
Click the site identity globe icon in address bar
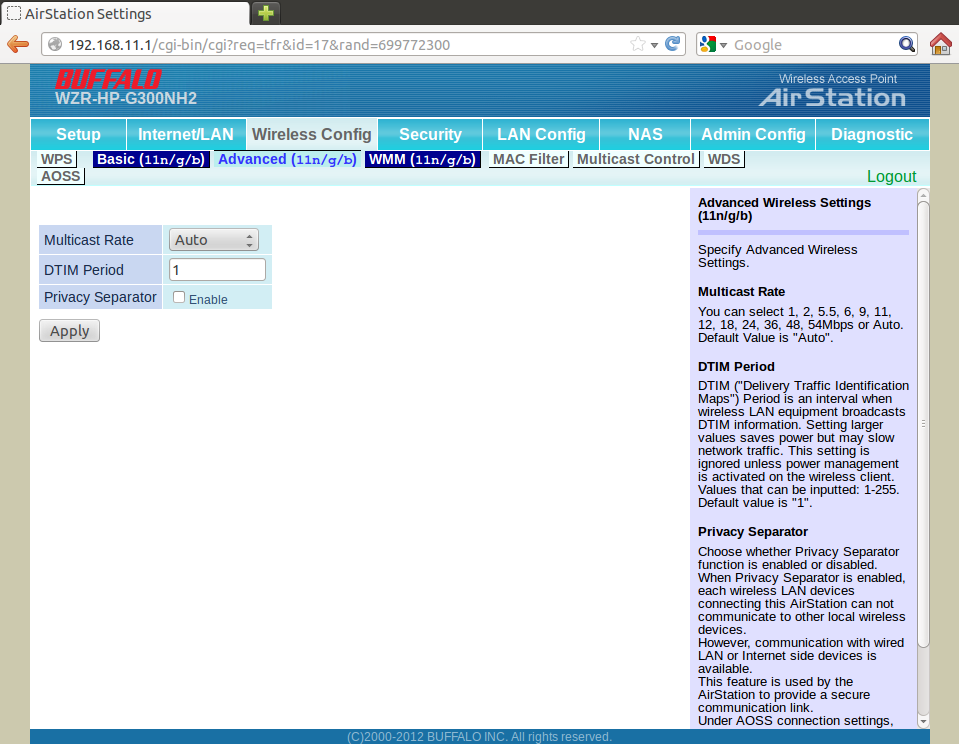click(55, 44)
